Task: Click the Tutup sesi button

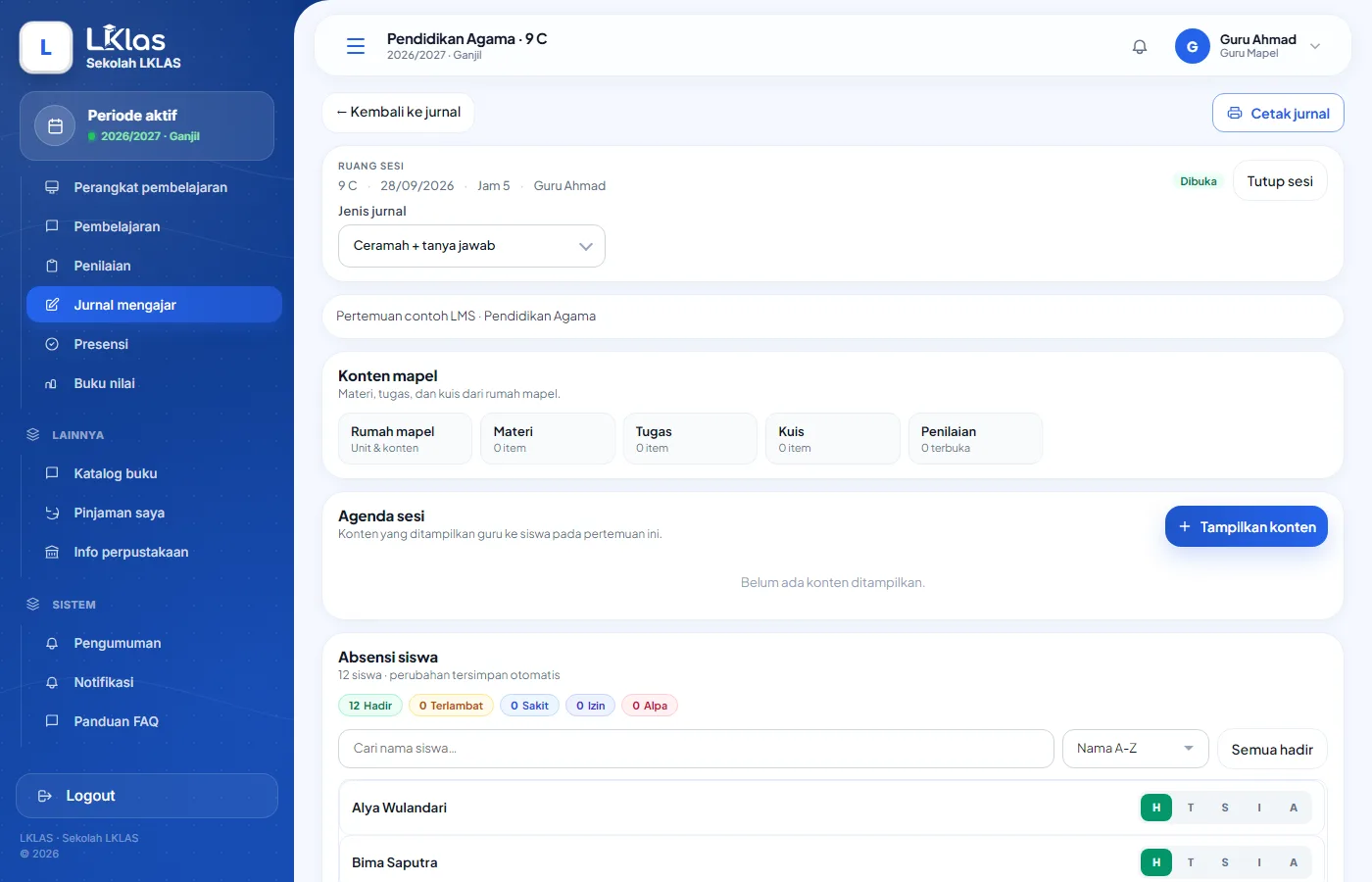Action: pyautogui.click(x=1280, y=181)
